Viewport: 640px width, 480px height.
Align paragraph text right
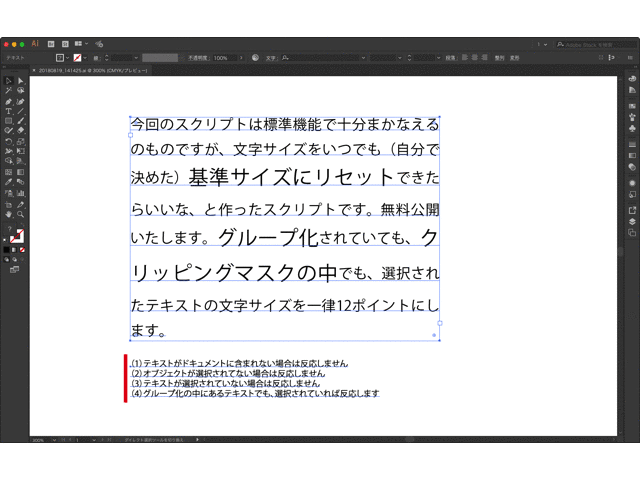pyautogui.click(x=484, y=58)
